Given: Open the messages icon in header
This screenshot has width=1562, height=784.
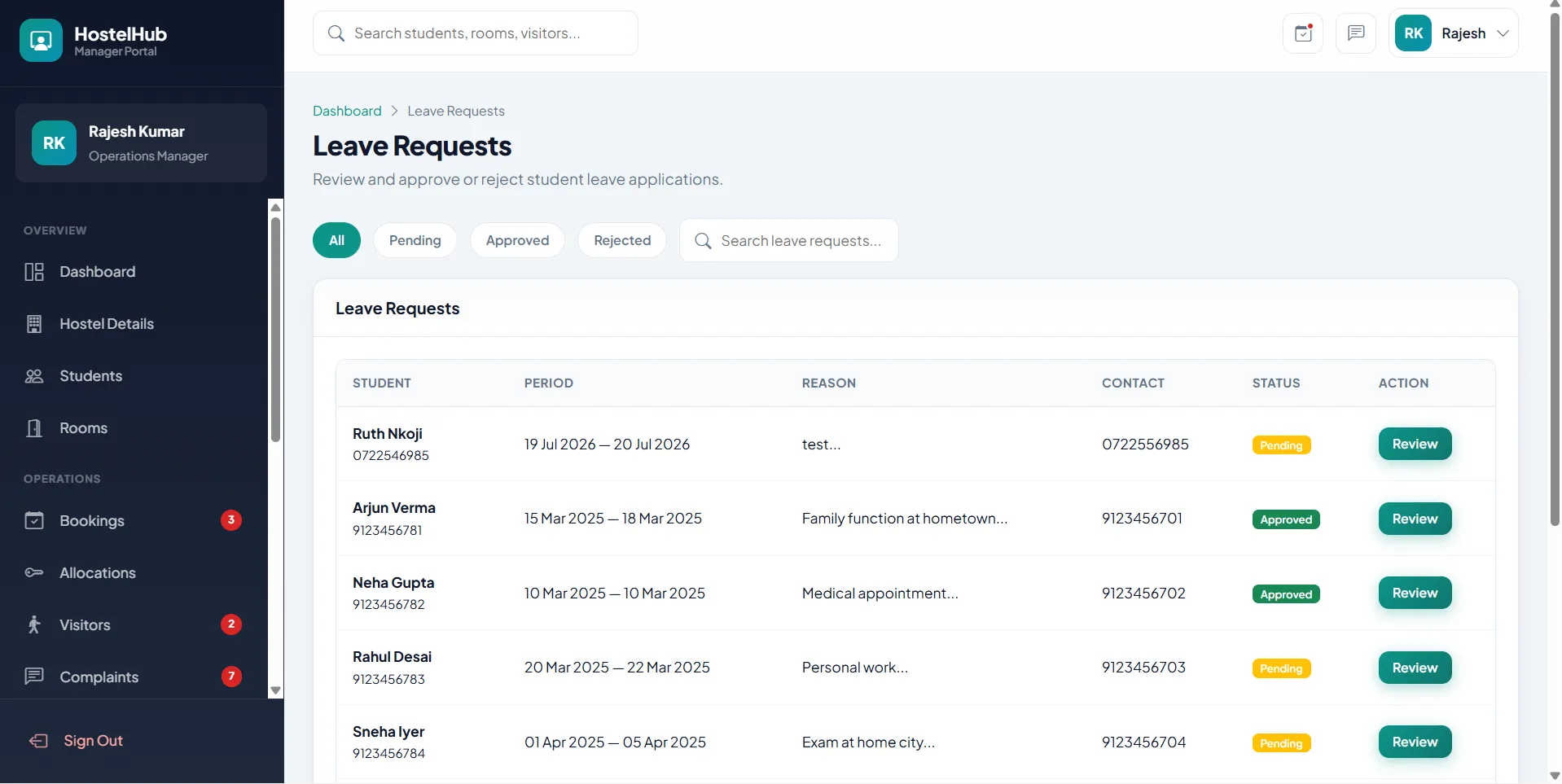Looking at the screenshot, I should tap(1356, 33).
